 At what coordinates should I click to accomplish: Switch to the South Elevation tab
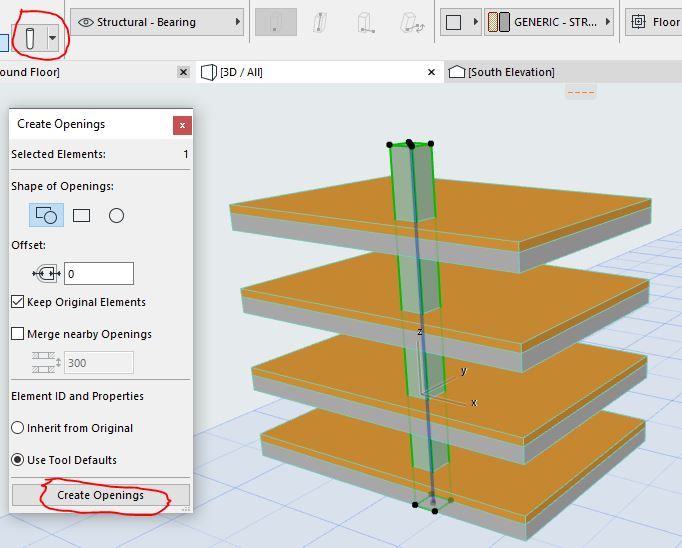[510, 72]
